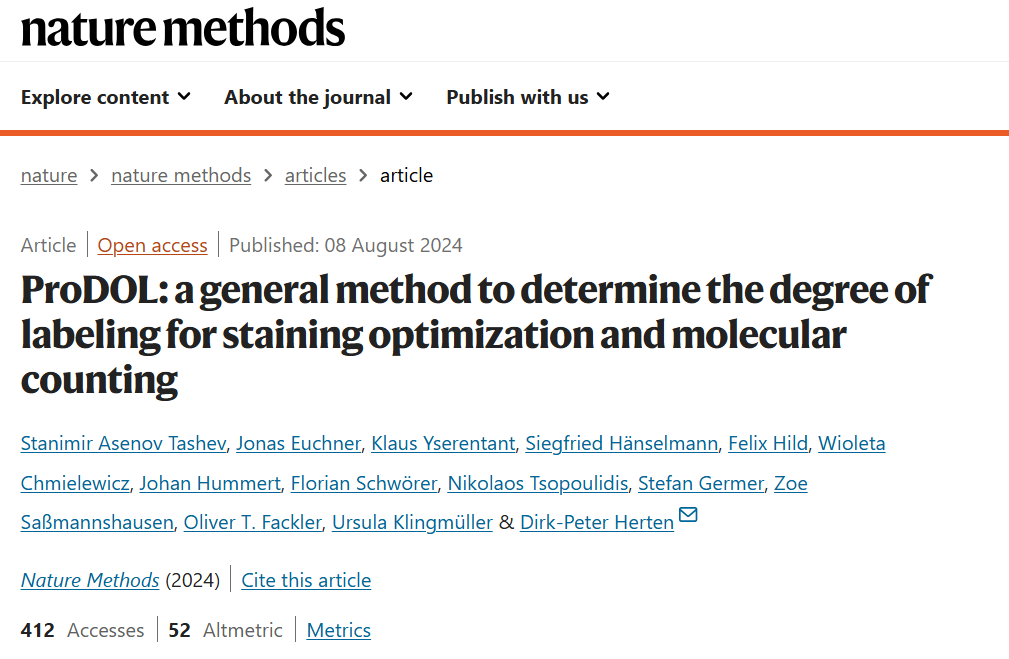Click Cite this article
The width and height of the screenshot is (1009, 659).
coord(306,580)
